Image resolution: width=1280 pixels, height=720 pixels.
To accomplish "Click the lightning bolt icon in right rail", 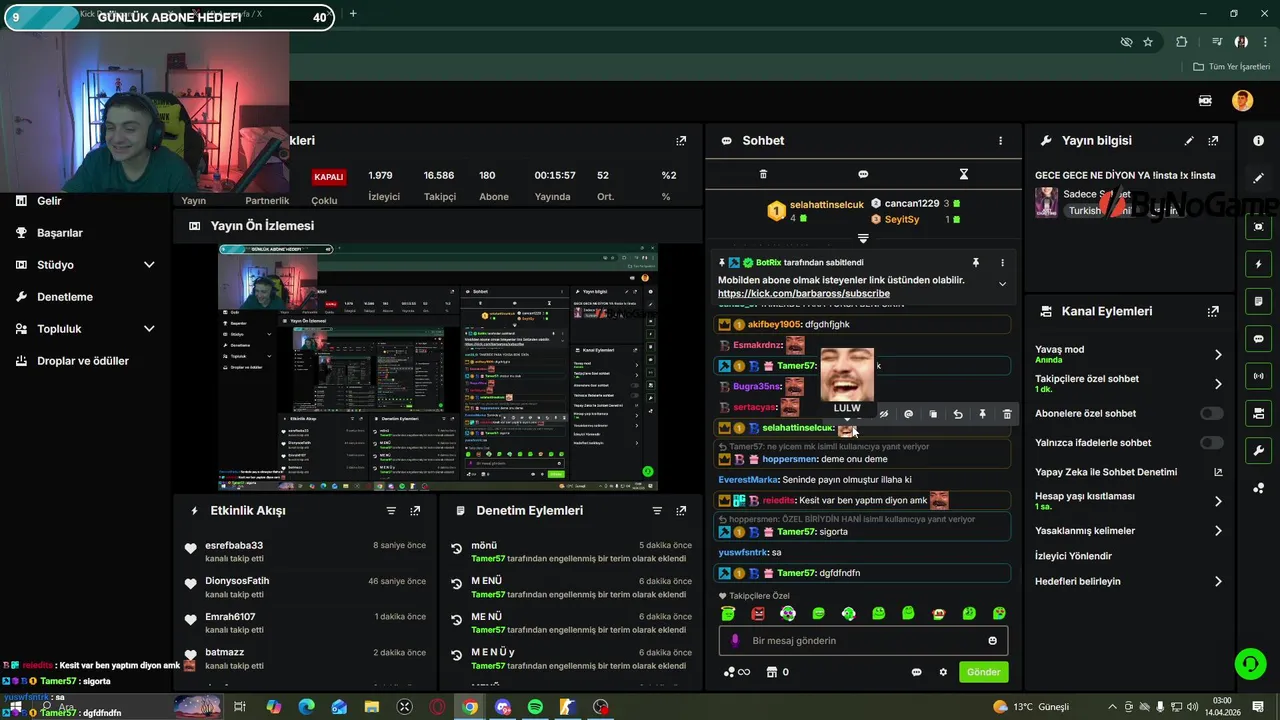I will [x=1258, y=264].
